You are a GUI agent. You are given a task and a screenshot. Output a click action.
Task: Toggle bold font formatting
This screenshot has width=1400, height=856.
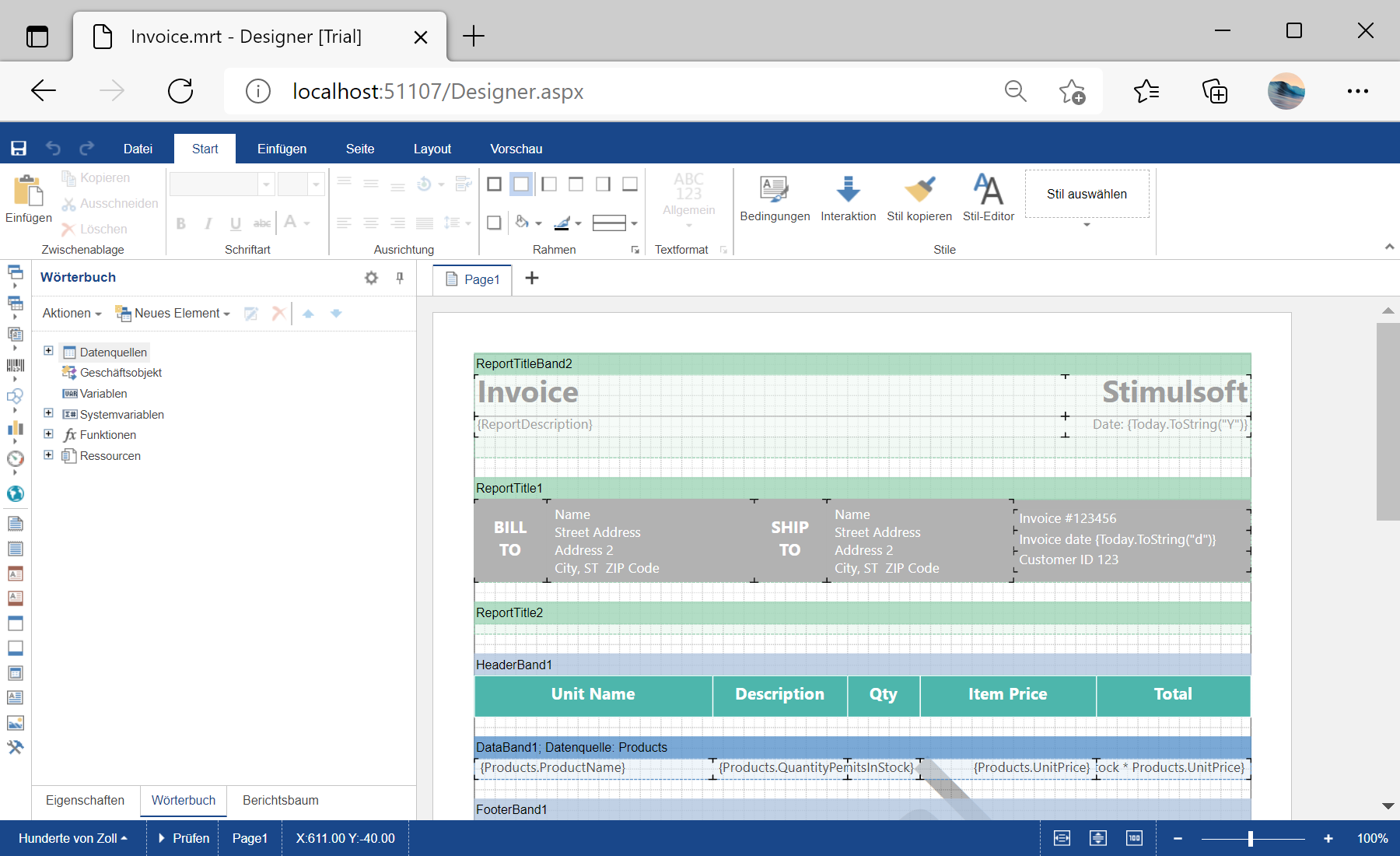[x=181, y=224]
